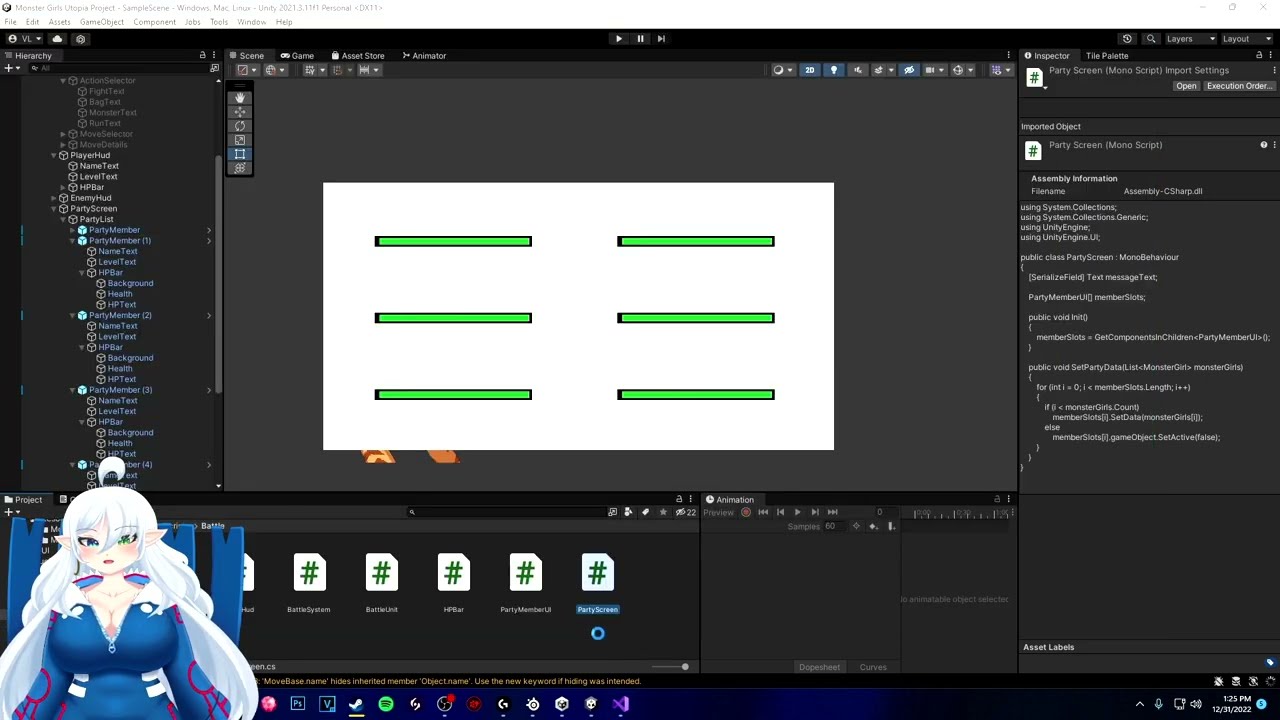Expand the MoveSelector tree item
The width and height of the screenshot is (1280, 720).
click(63, 134)
